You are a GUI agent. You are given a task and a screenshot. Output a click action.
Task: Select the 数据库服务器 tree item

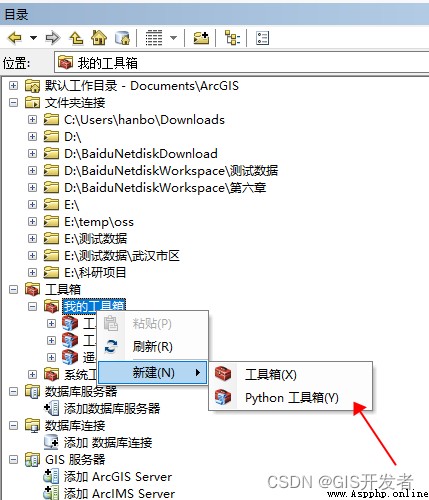coord(81,391)
